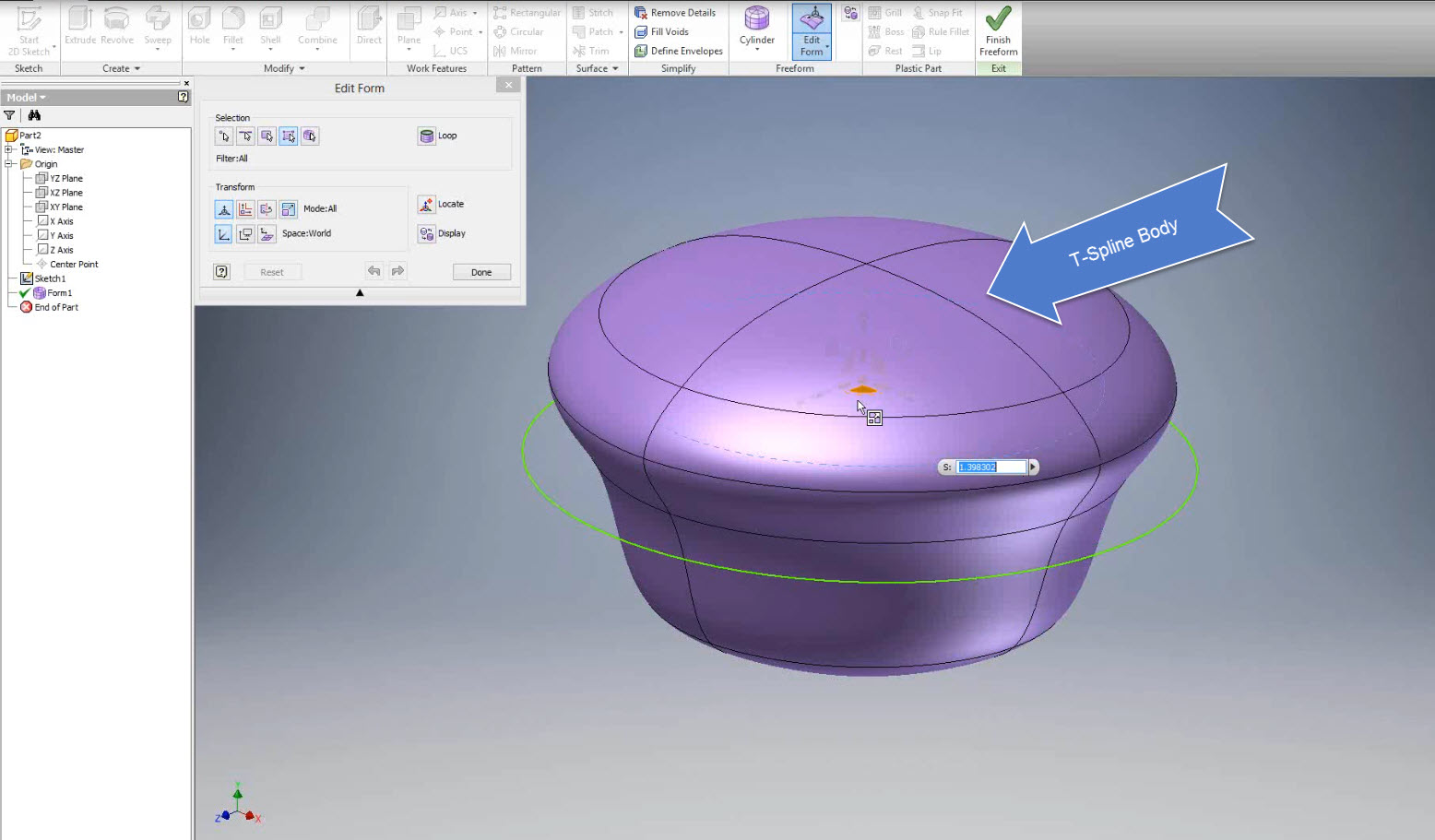Click the Done button in Edit Form
The width and height of the screenshot is (1435, 840).
pos(480,271)
